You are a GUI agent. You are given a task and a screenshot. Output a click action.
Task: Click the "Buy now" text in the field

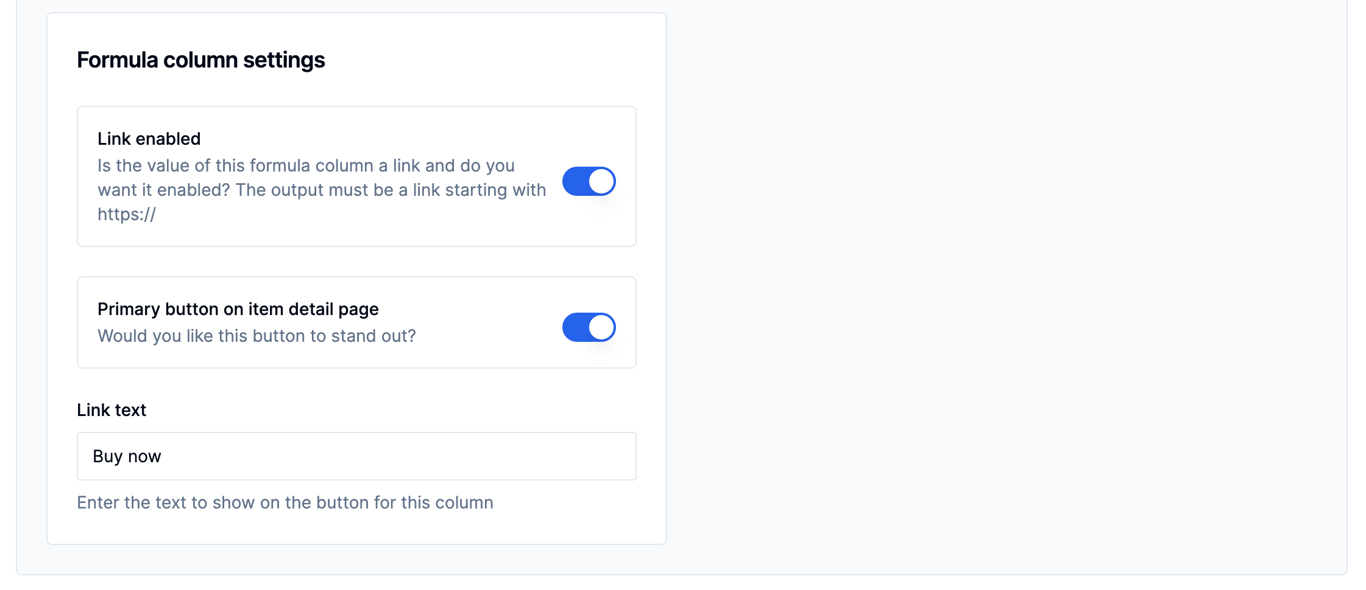coord(127,456)
